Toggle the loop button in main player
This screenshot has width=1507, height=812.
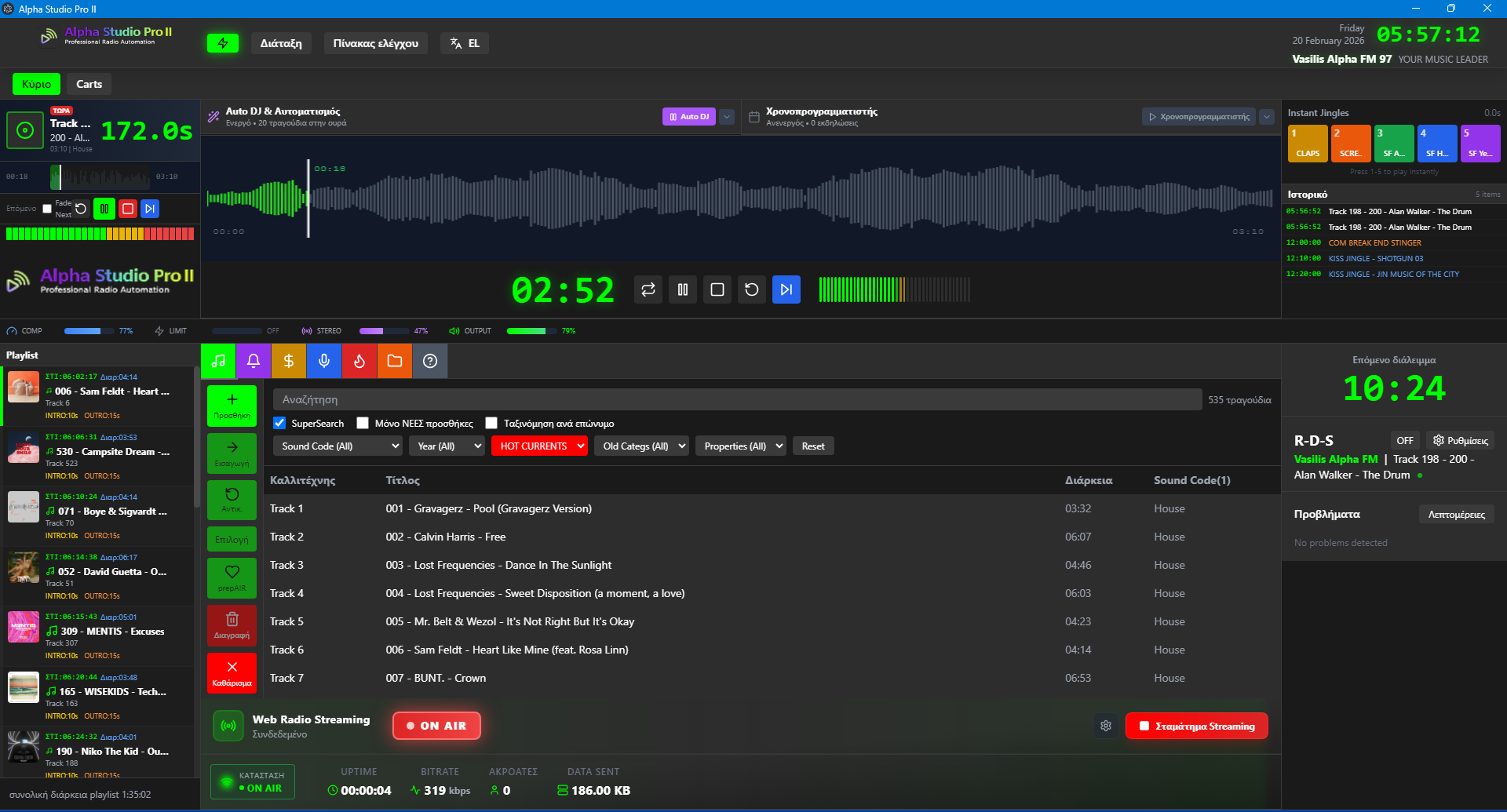pos(648,289)
